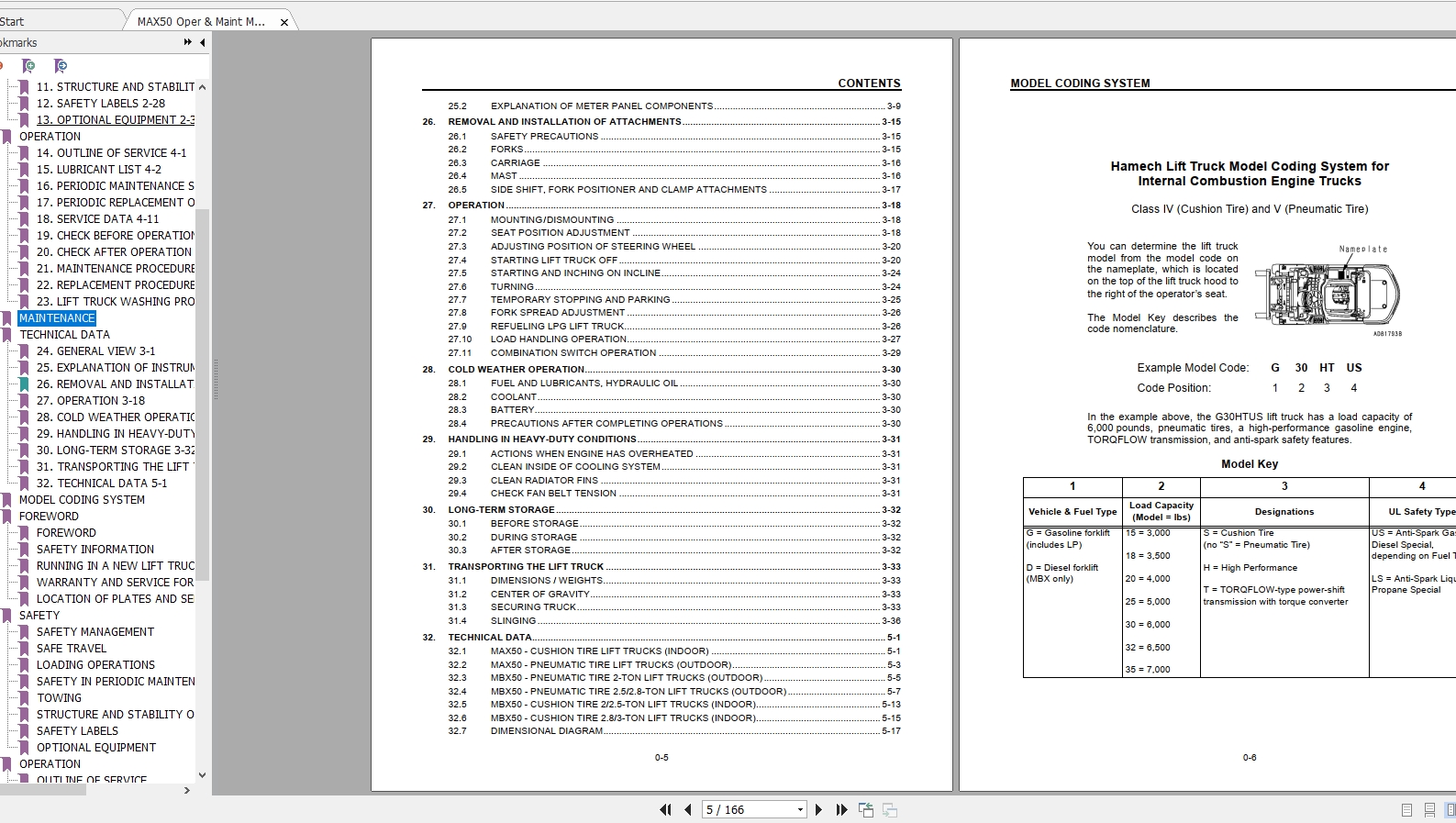Open bookmark 15. LUBRICANT LIST 4-2
Image resolution: width=1456 pixels, height=823 pixels.
(99, 170)
